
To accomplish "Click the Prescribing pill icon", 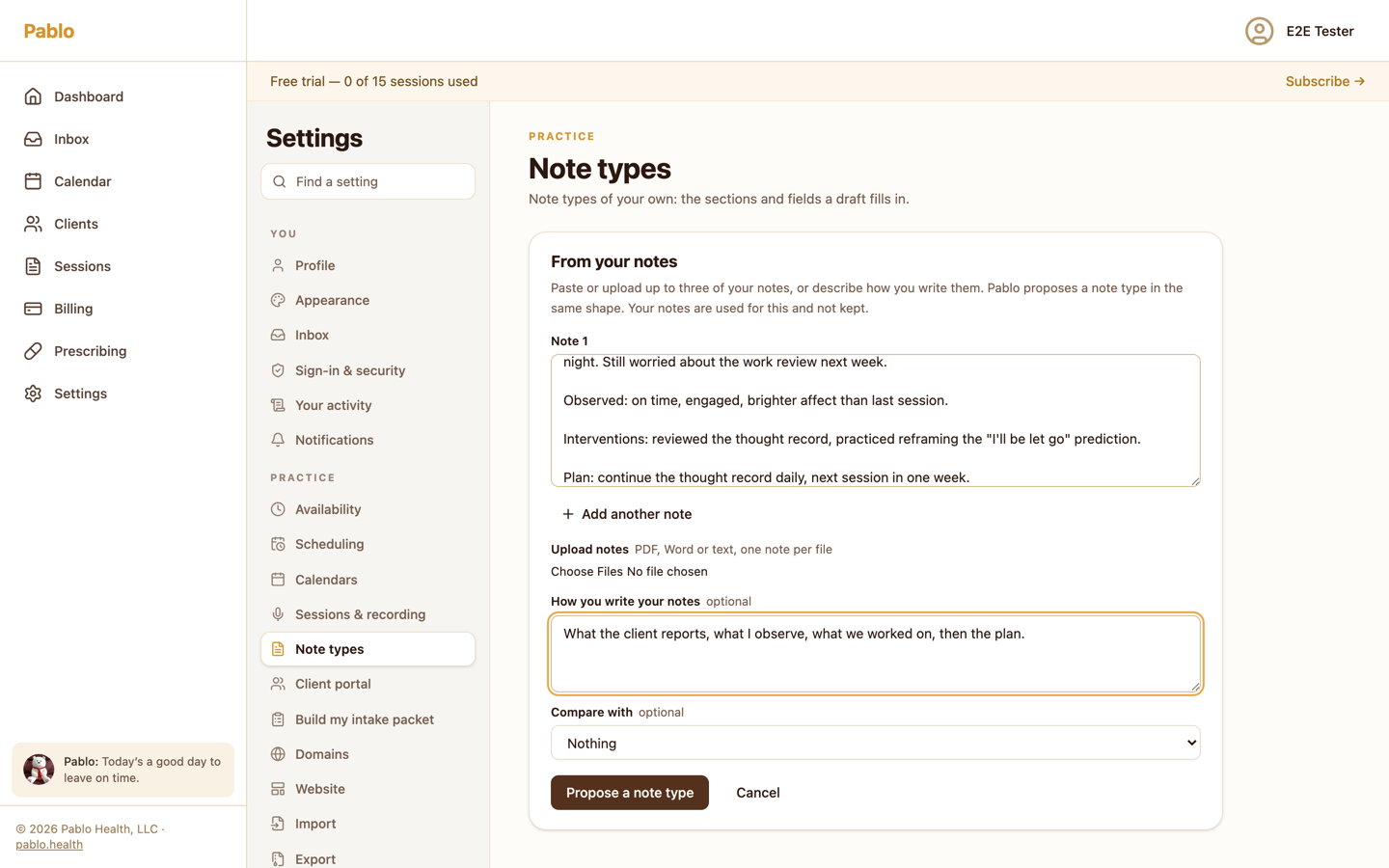I will point(33,351).
